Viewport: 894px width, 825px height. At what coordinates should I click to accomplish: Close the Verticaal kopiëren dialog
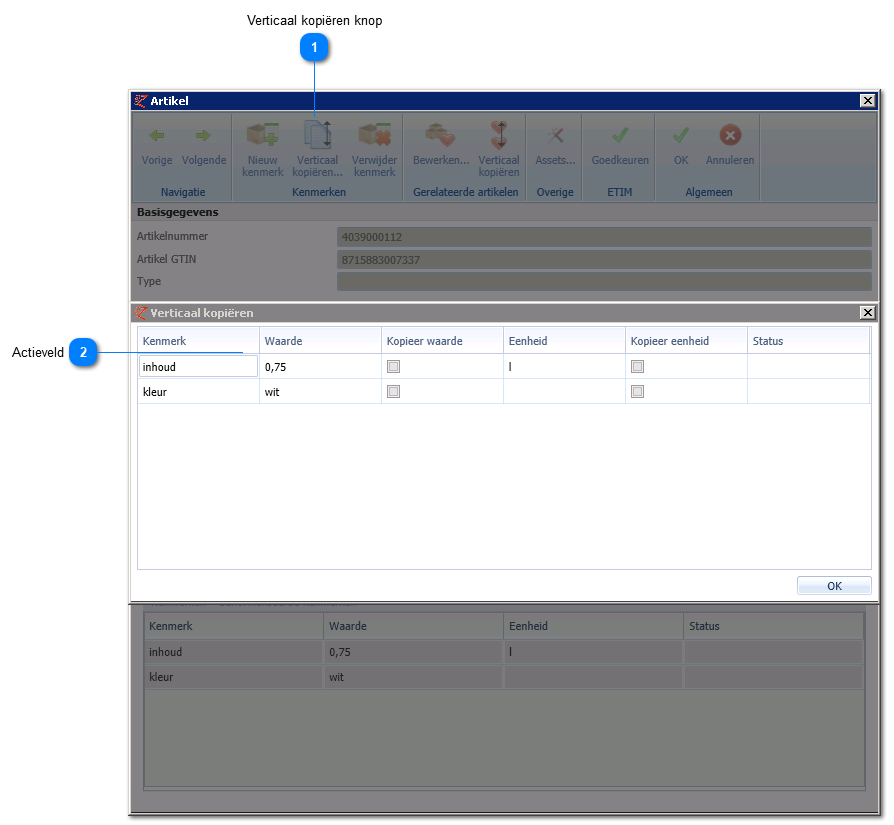click(x=867, y=312)
